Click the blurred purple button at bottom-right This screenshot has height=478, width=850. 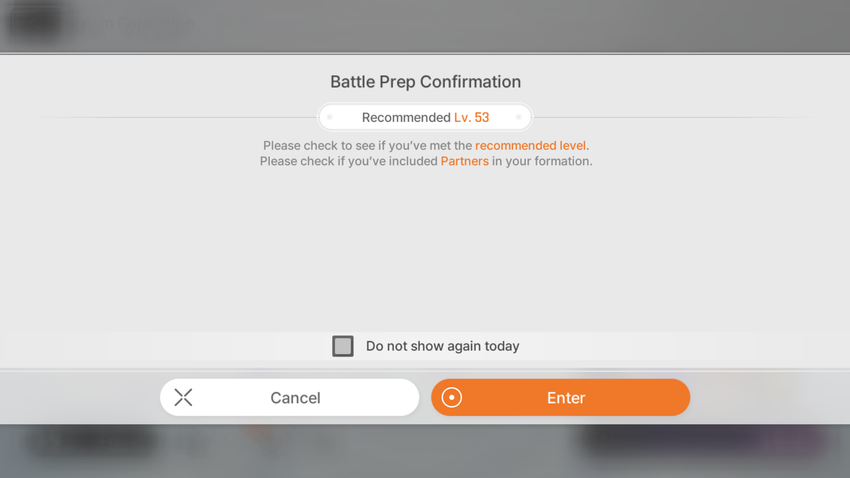tap(700, 441)
